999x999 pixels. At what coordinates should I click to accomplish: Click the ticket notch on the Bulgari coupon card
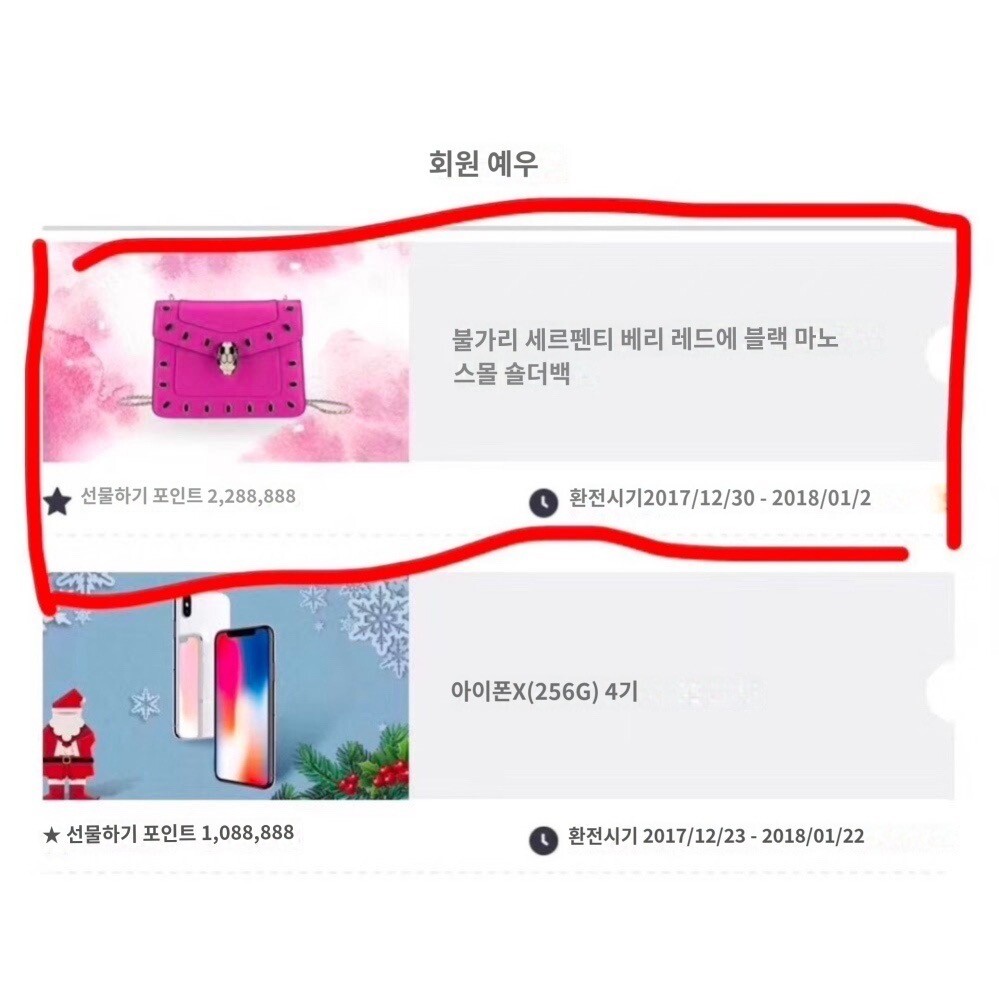click(x=939, y=352)
